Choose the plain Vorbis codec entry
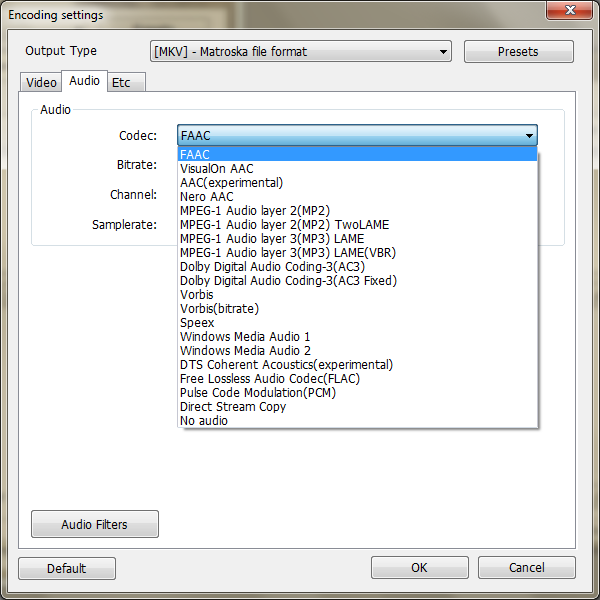The width and height of the screenshot is (600, 600). [x=357, y=295]
